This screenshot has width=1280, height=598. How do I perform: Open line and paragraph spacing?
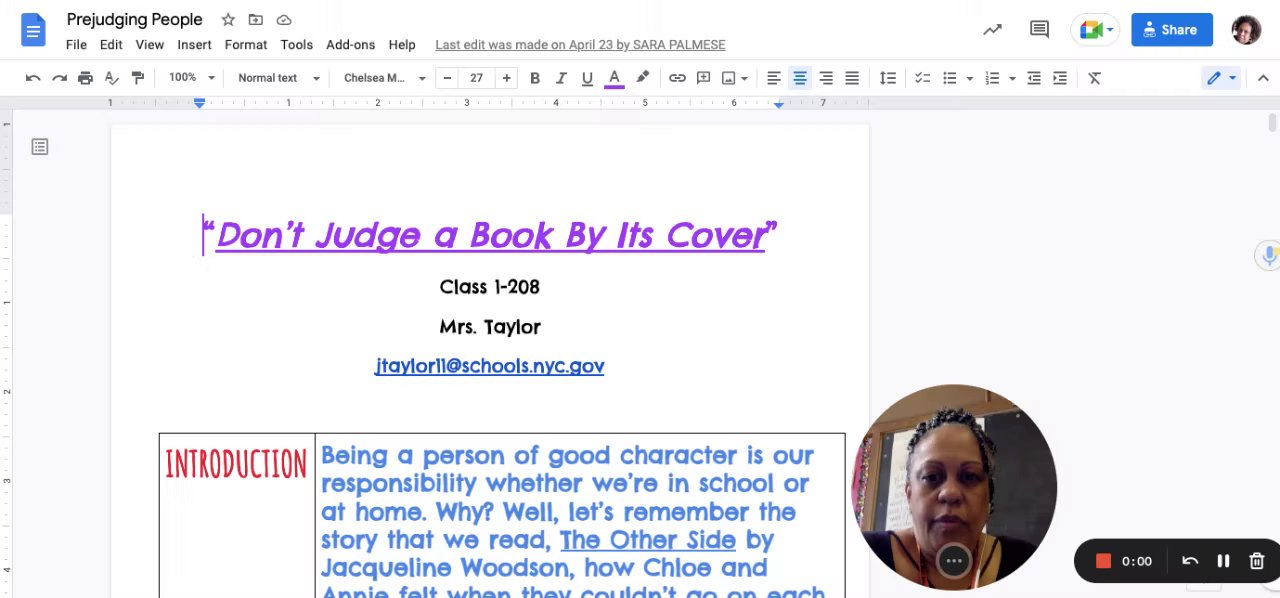tap(887, 78)
